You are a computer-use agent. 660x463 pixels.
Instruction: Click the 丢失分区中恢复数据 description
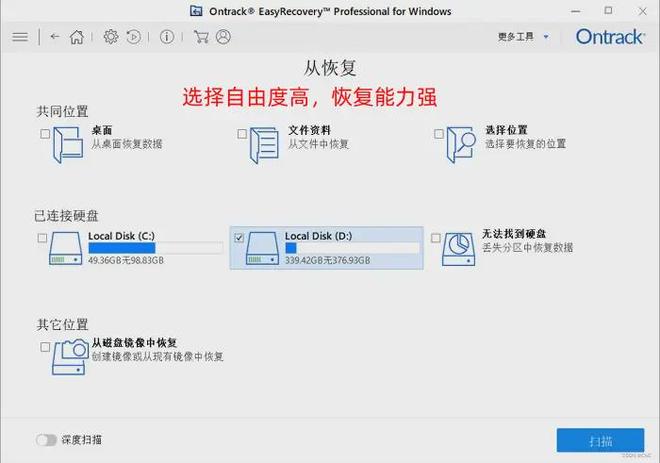(x=527, y=247)
